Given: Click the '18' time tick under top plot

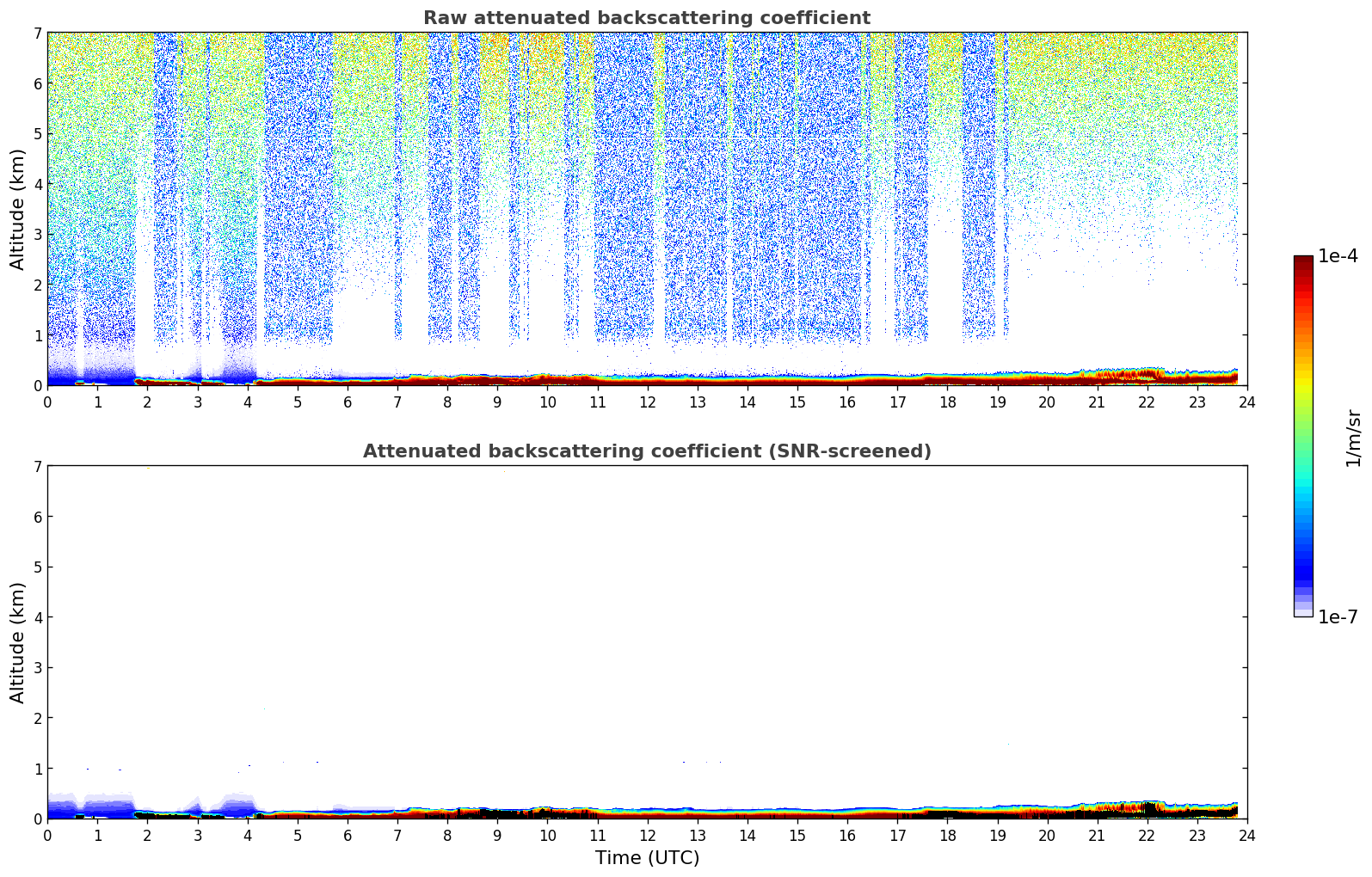Looking at the screenshot, I should point(947,402).
